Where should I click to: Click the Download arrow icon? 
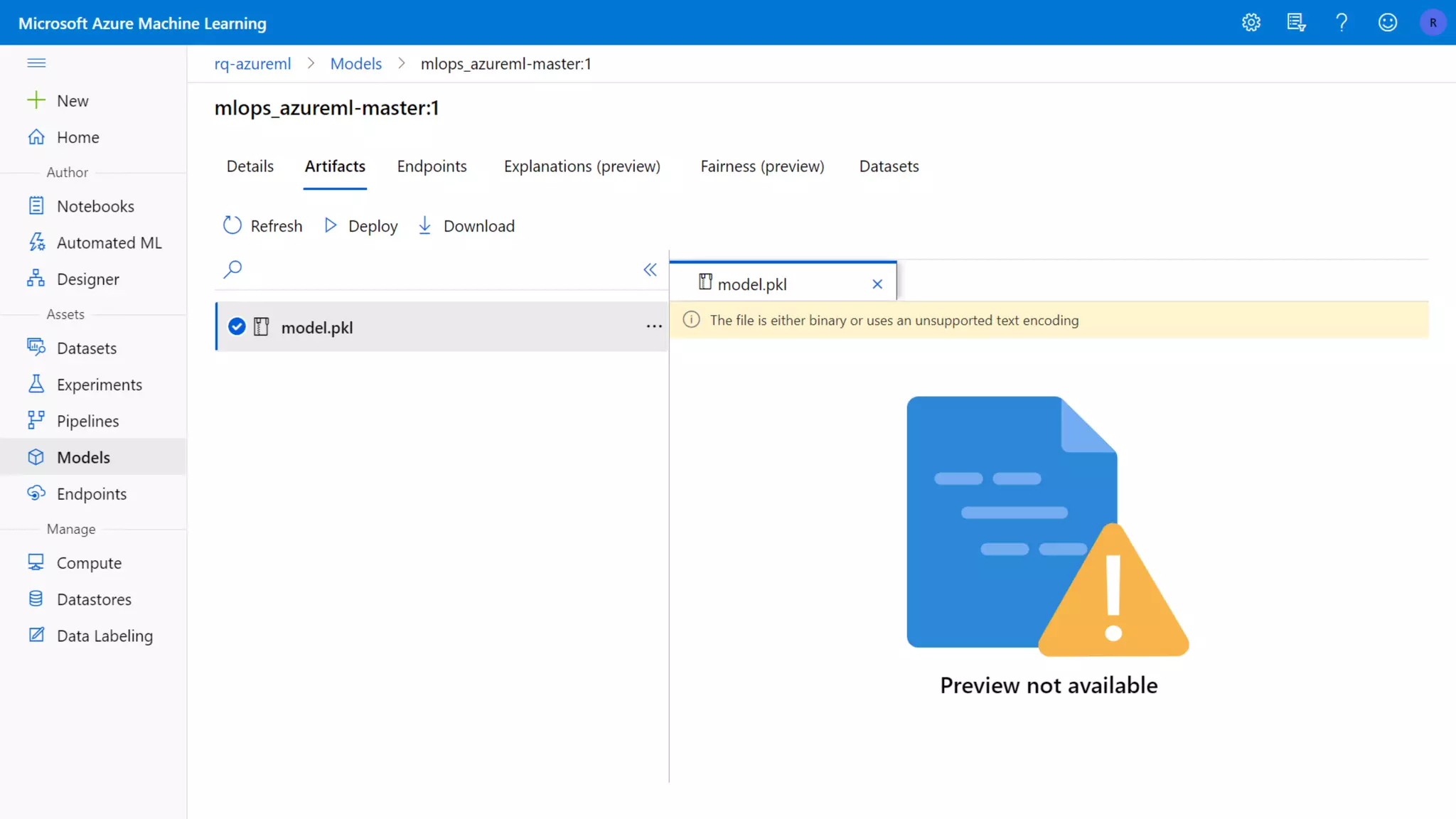coord(424,225)
